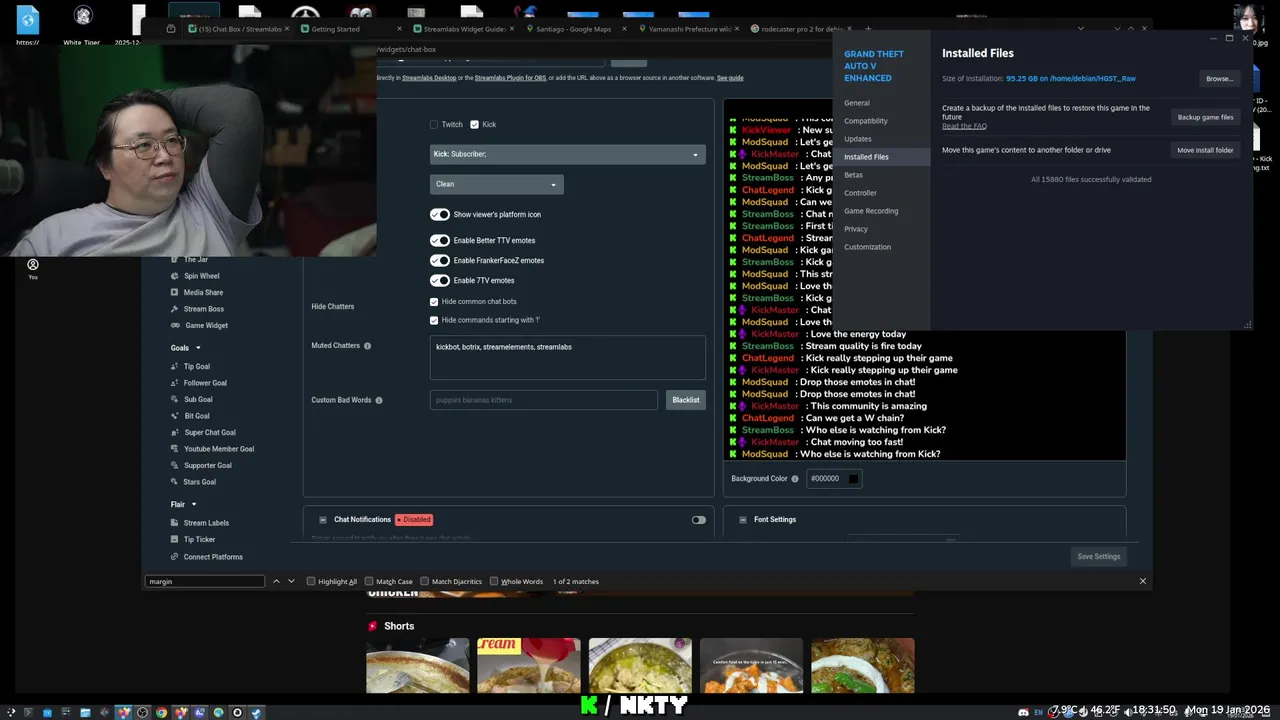Open the White Tiger desktop icon
The height and width of the screenshot is (720, 1280).
pyautogui.click(x=83, y=24)
